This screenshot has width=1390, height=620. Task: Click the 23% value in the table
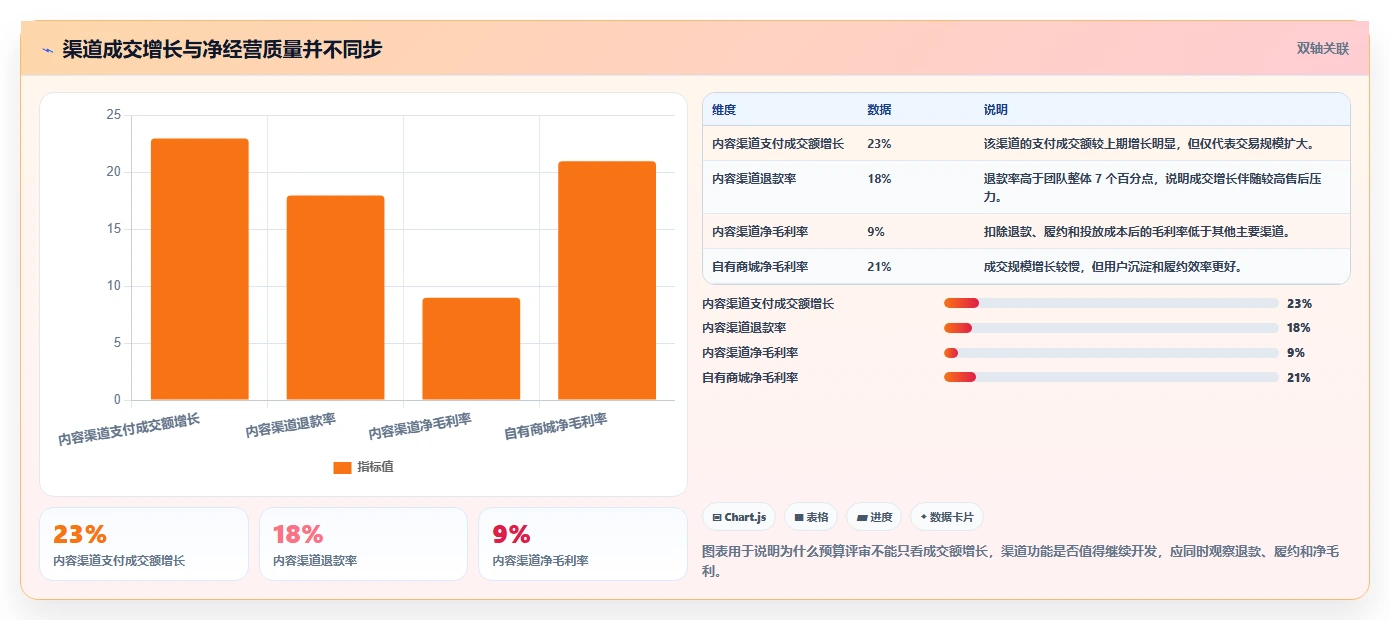click(880, 144)
